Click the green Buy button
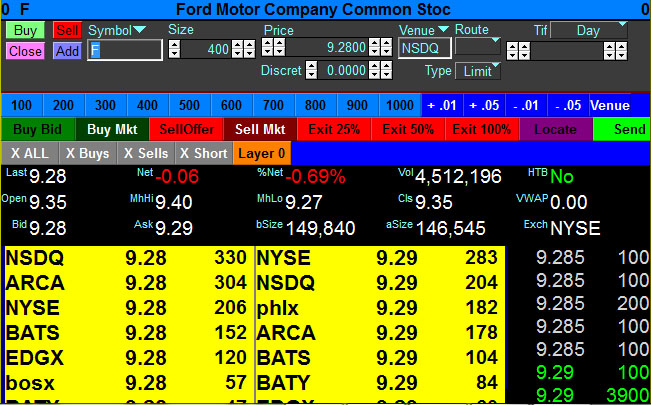Screen dimensions: 651x405 [x=25, y=30]
